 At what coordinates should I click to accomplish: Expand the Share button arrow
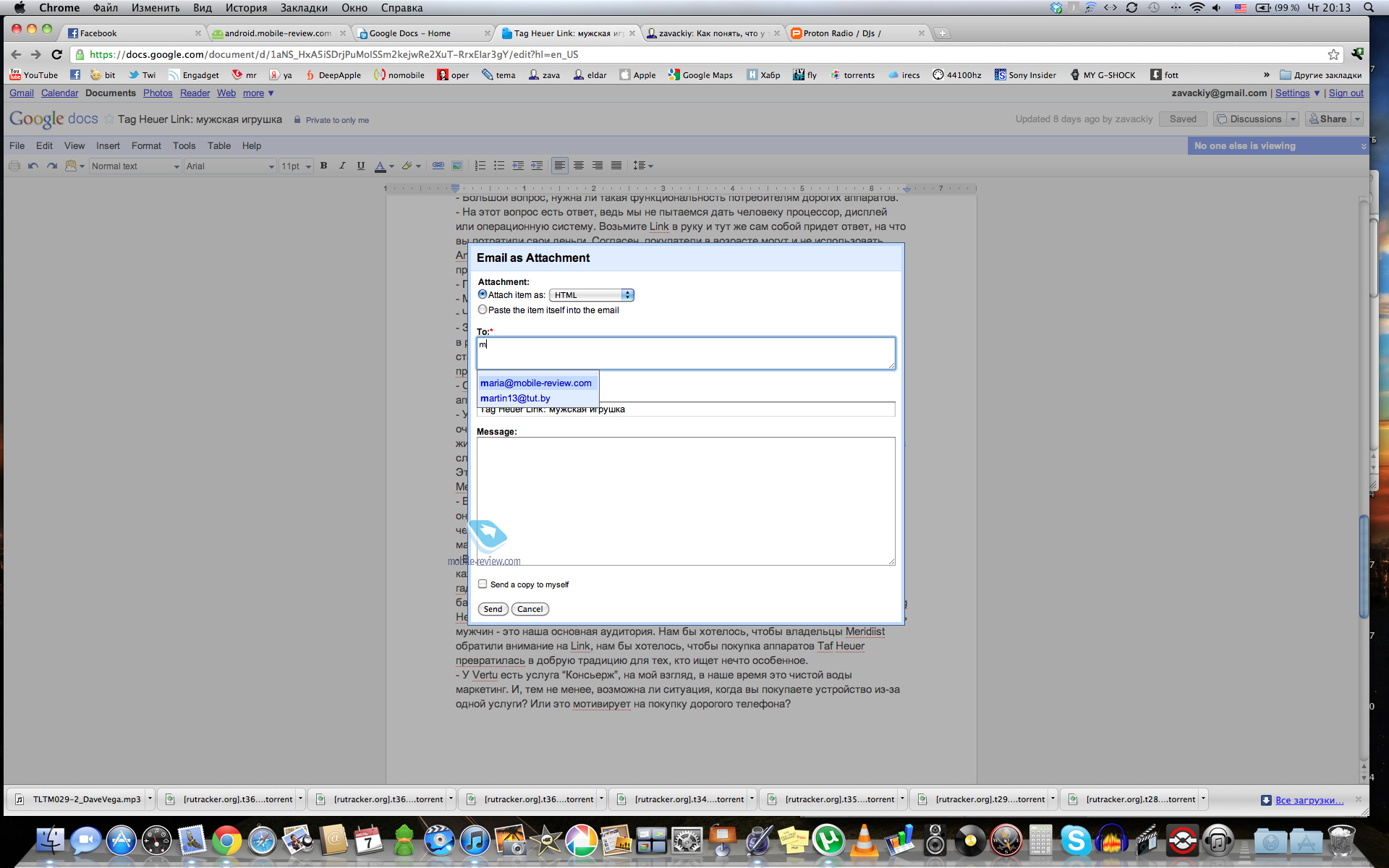click(x=1357, y=119)
